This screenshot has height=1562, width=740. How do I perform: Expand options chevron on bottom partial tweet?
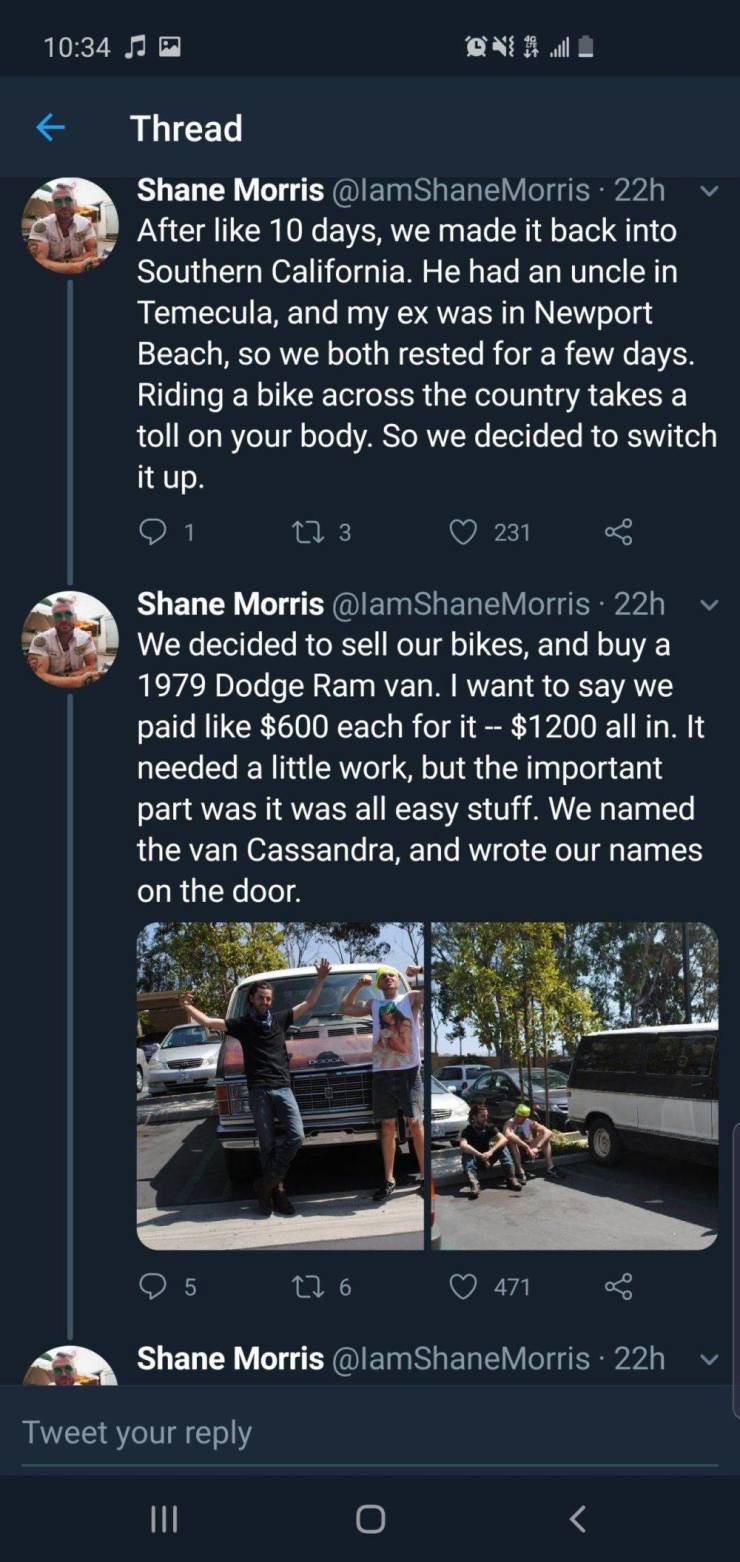tap(710, 1359)
